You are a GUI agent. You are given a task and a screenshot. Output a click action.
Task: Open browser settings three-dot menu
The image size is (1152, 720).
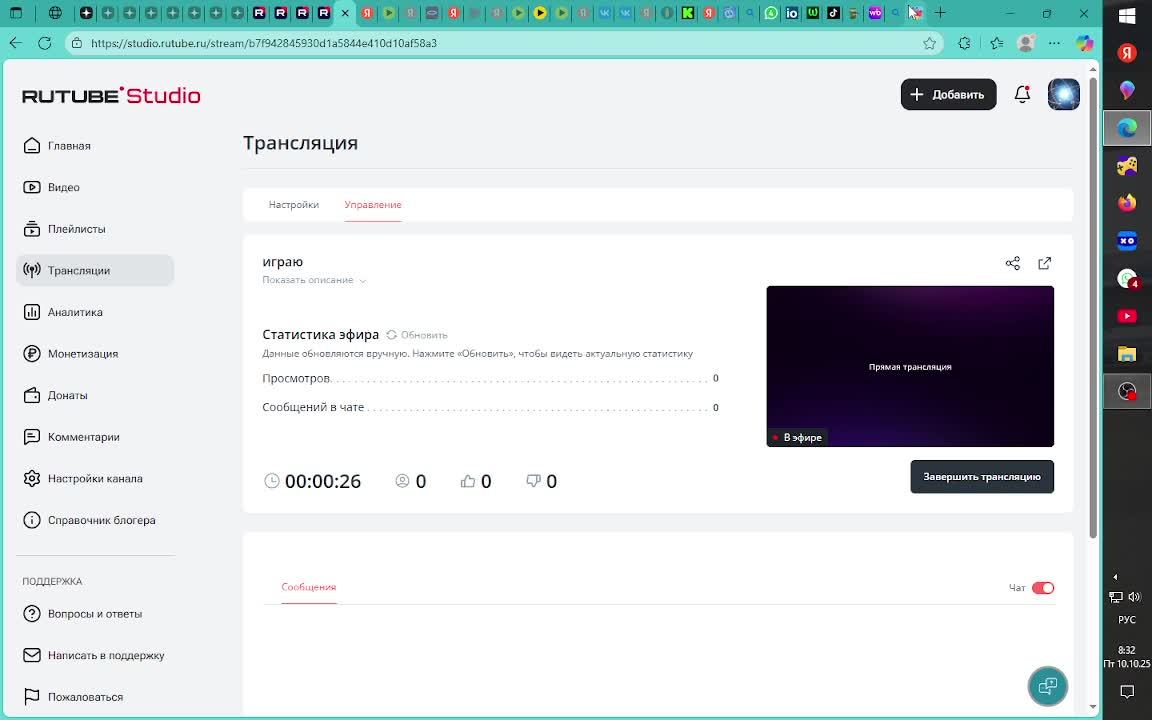pos(1054,43)
